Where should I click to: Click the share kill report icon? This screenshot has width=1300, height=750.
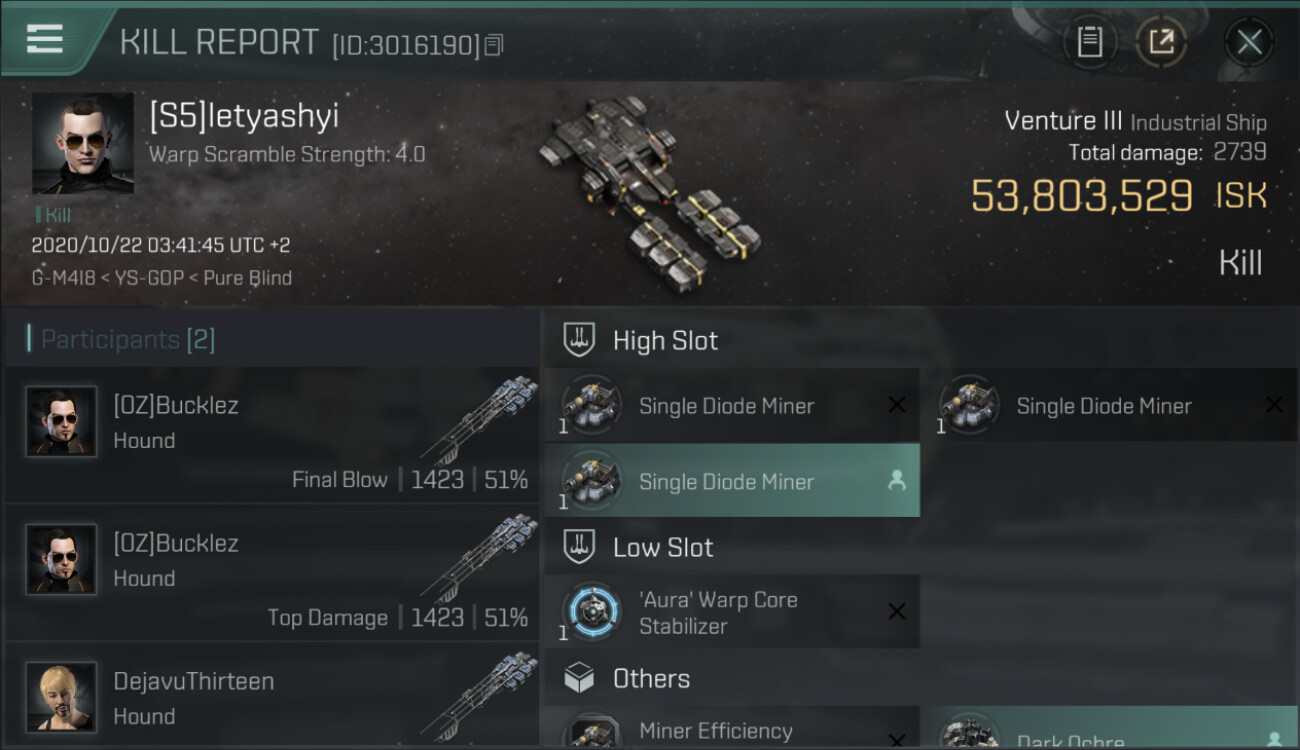[x=1161, y=42]
